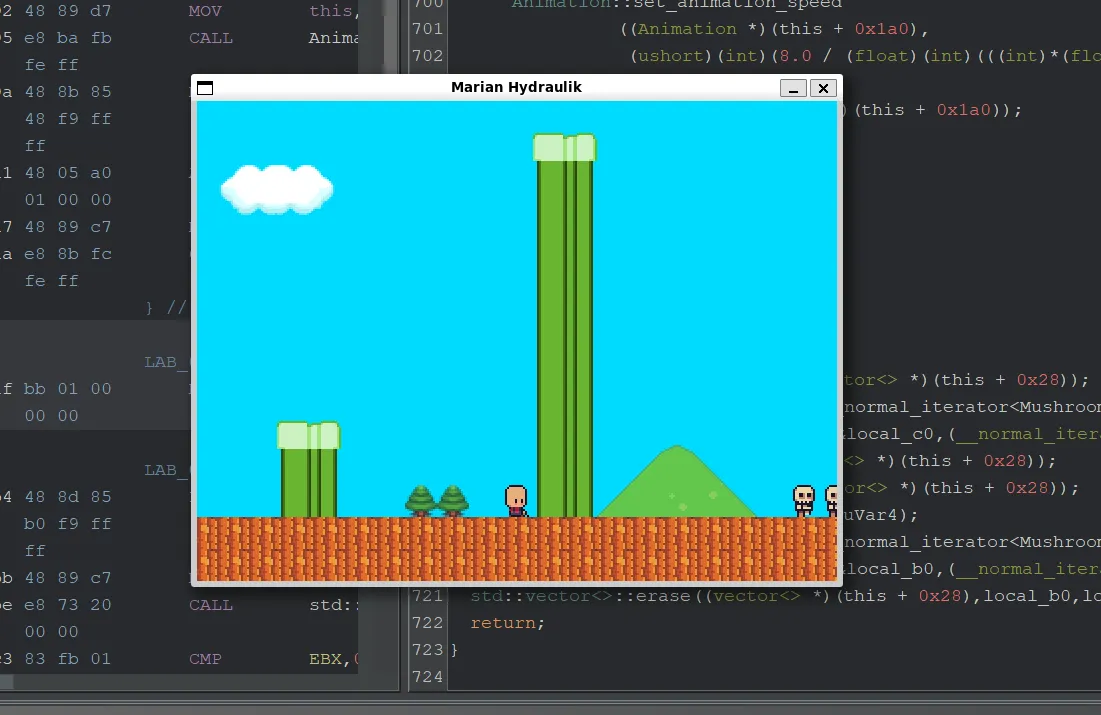
Task: Click the right small pine tree
Action: coord(453,500)
